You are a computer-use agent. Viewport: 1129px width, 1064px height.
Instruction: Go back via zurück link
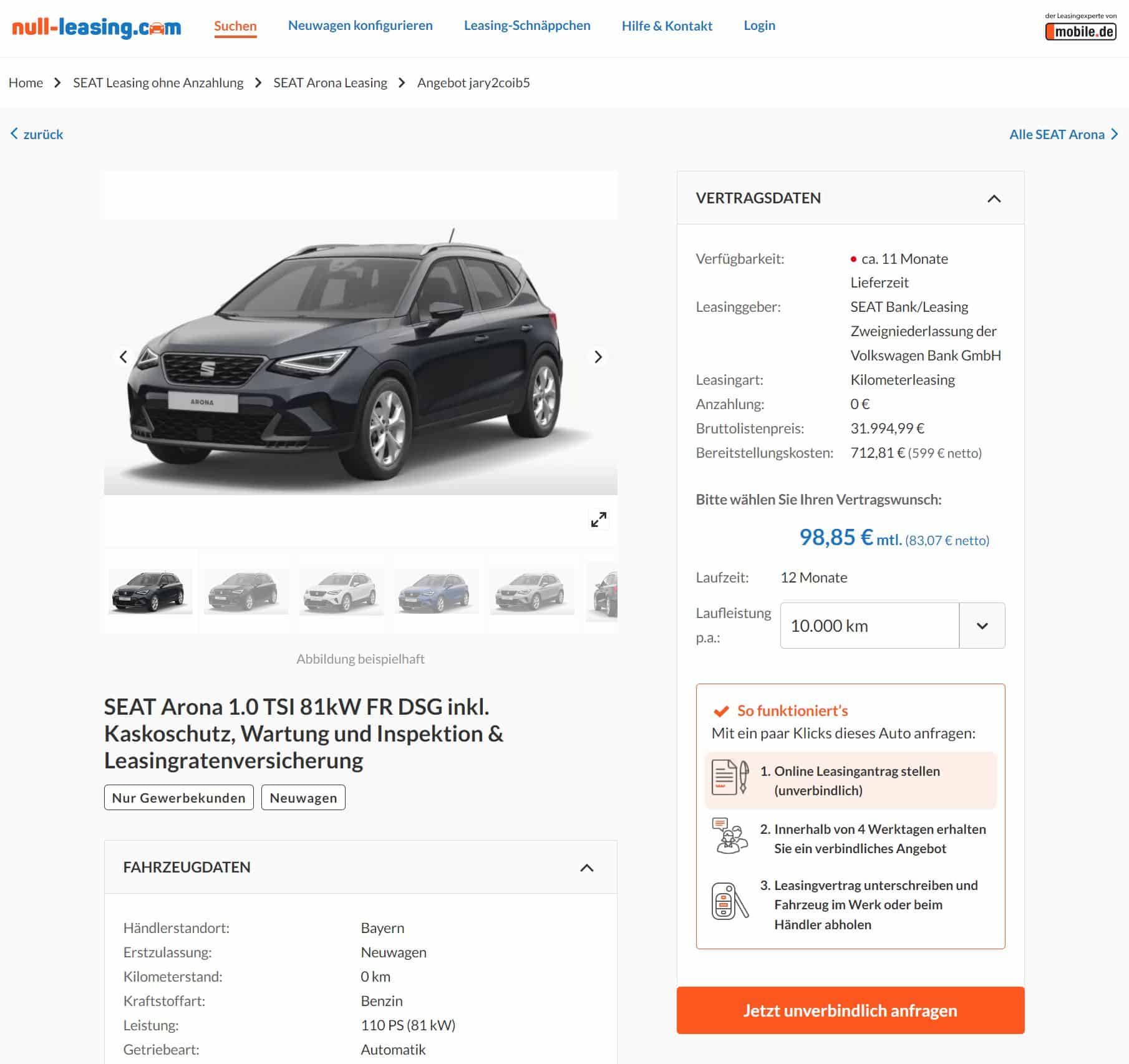[37, 134]
